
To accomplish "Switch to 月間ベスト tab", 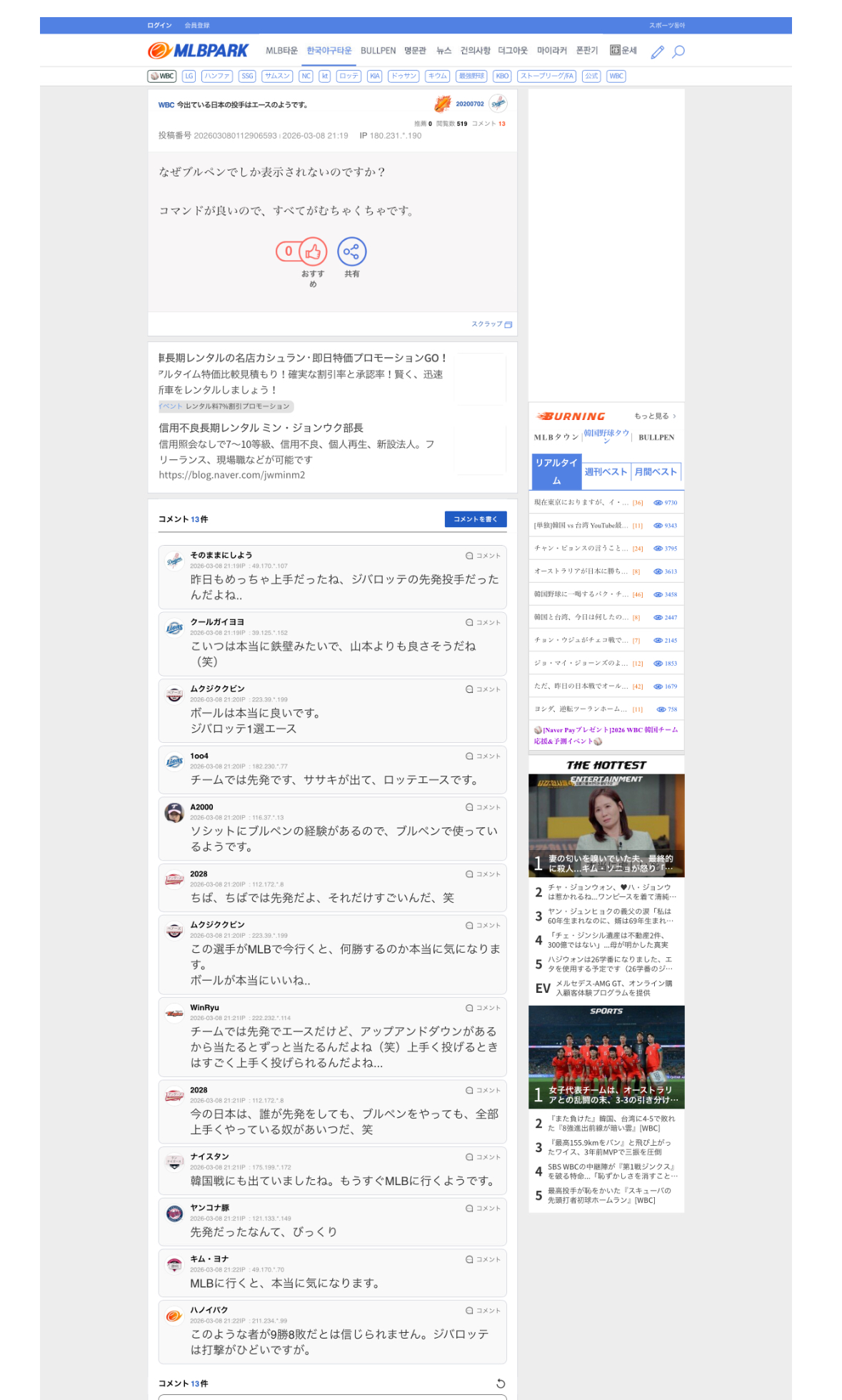I will [655, 472].
